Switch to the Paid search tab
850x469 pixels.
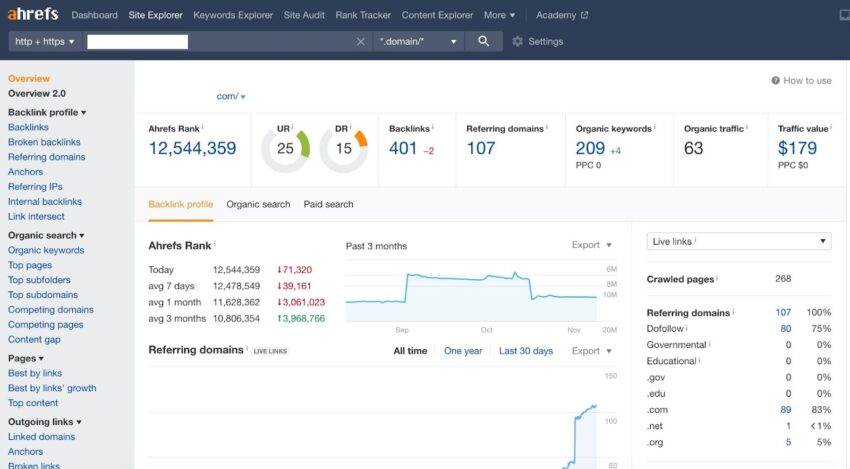(329, 204)
